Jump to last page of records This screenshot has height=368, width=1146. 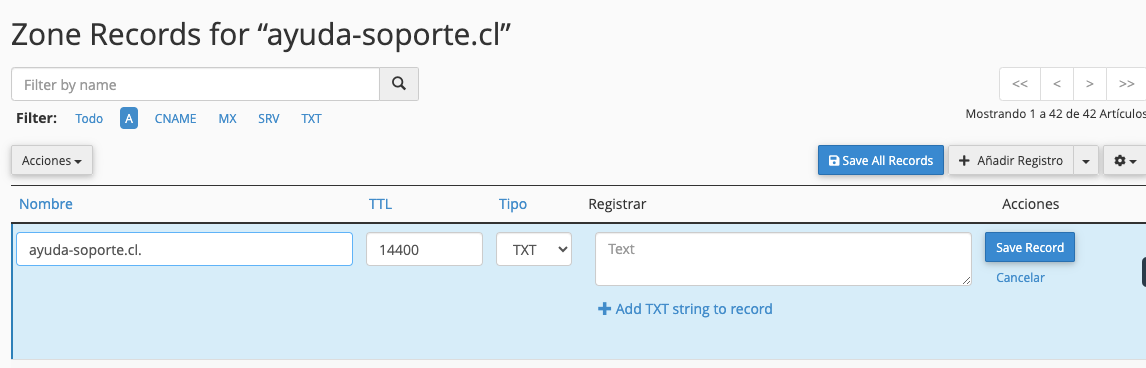(1126, 84)
